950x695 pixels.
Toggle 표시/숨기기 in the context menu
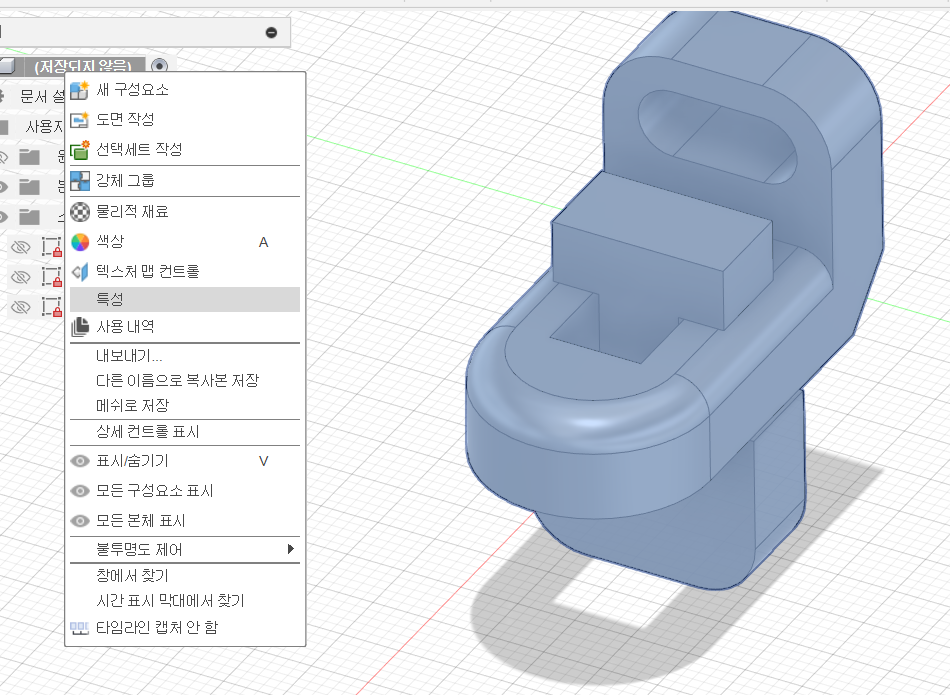[x=185, y=461]
